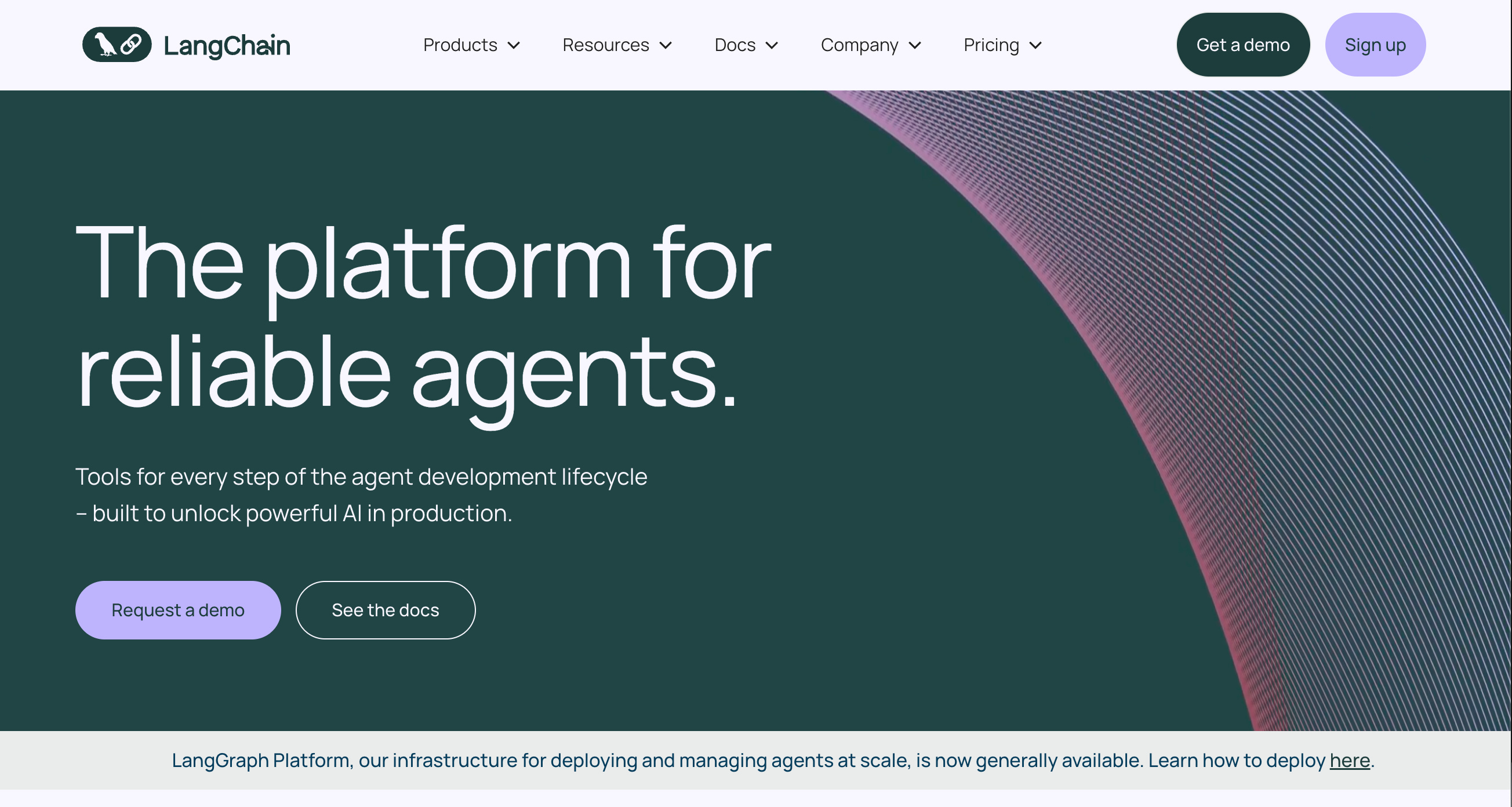The height and width of the screenshot is (807, 1512).
Task: Open the Docs menu label
Action: pyautogui.click(x=735, y=45)
